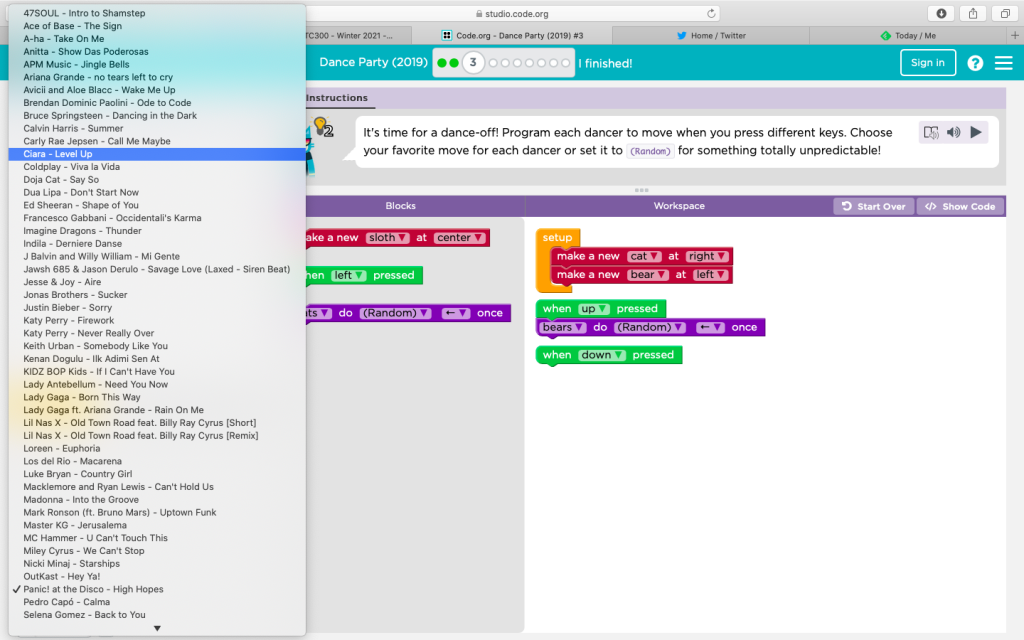Choose song Calvin Harris - Summer
This screenshot has width=1024, height=640.
coord(157,129)
